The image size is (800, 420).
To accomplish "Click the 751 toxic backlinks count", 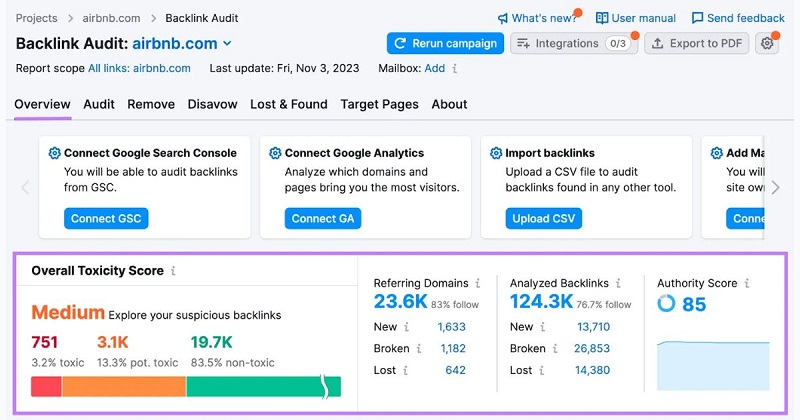I will [44, 342].
